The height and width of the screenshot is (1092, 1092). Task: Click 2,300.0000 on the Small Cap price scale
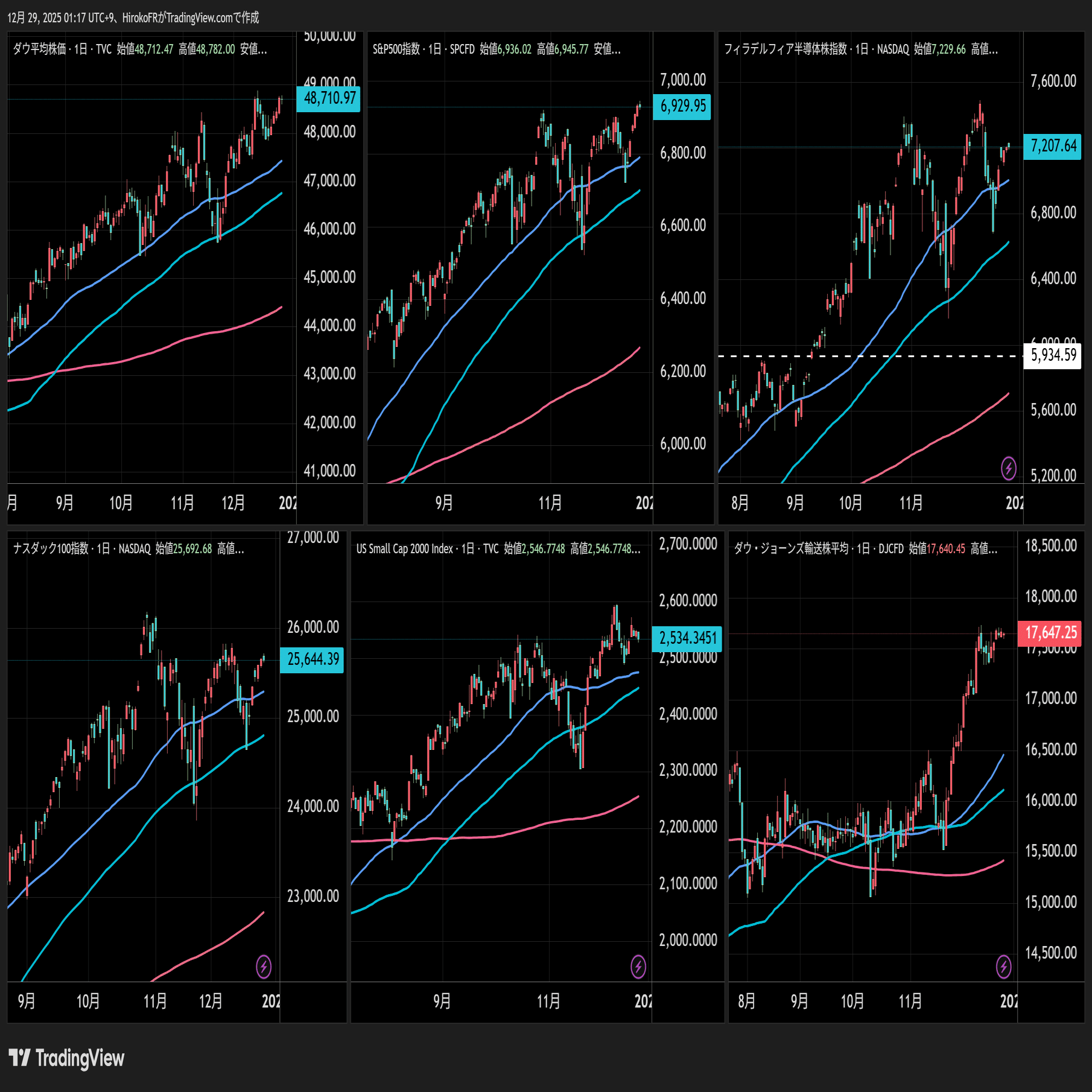688,770
